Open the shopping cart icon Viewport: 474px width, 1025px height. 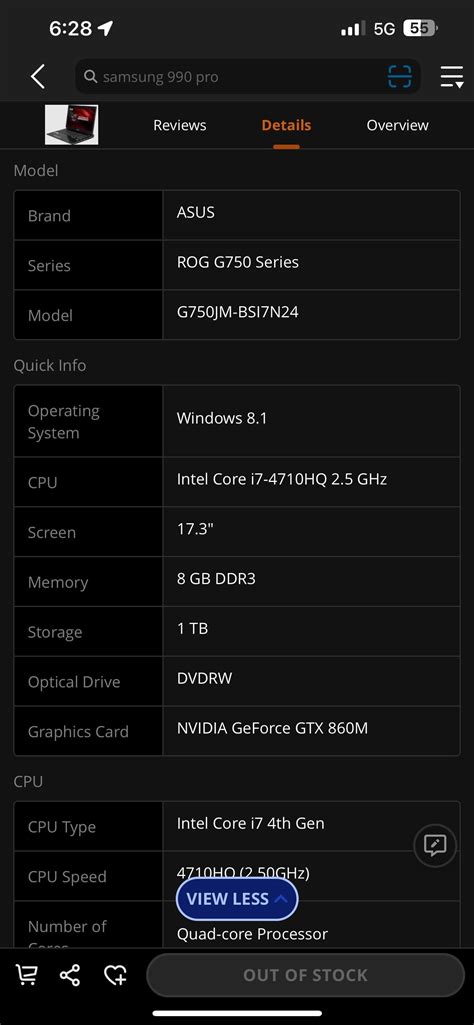(x=26, y=975)
